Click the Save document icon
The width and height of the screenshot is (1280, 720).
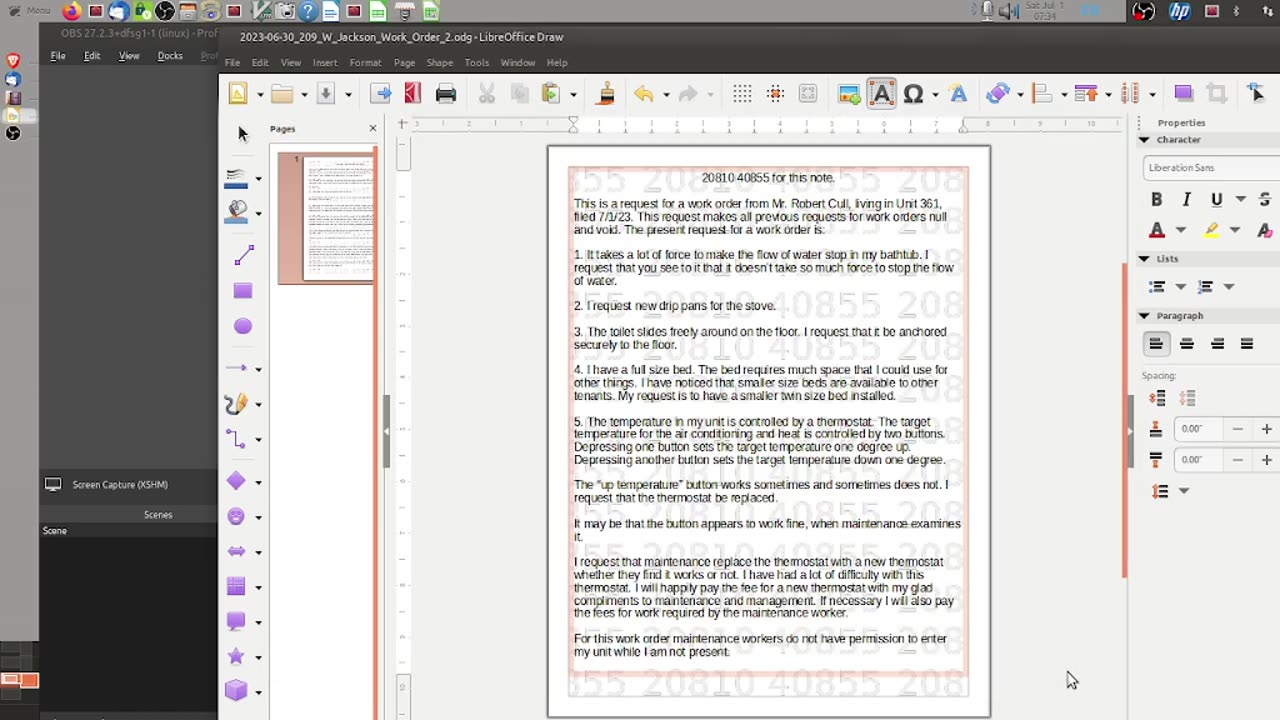[x=325, y=94]
